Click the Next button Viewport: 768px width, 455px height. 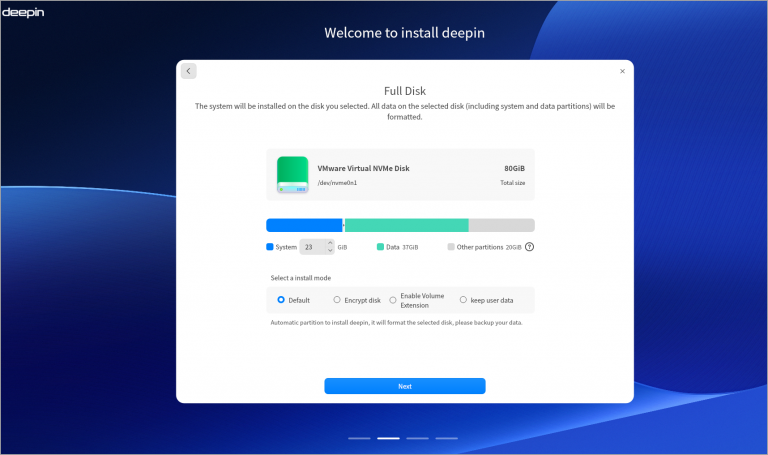[405, 386]
